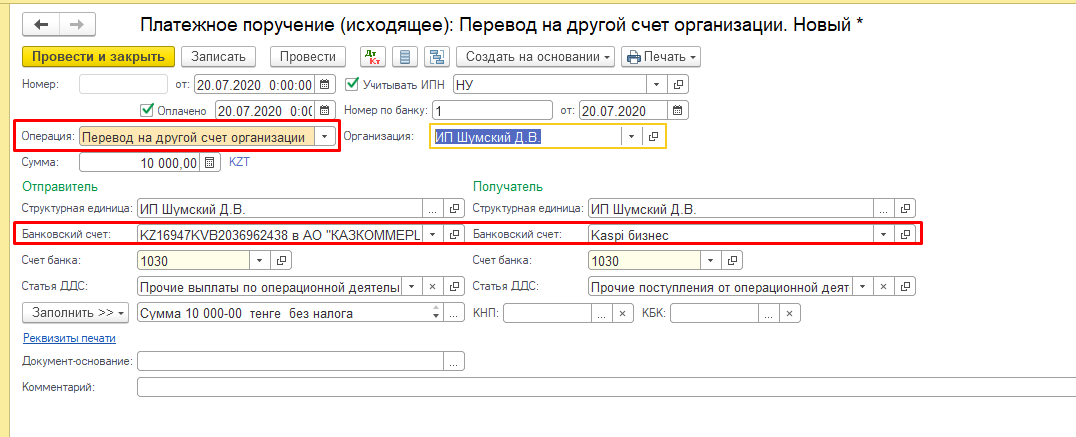Viewport: 1076px width, 437px height.
Task: Expand recipient Банковский счет Kaspi бизнес dropdown
Action: coord(882,234)
